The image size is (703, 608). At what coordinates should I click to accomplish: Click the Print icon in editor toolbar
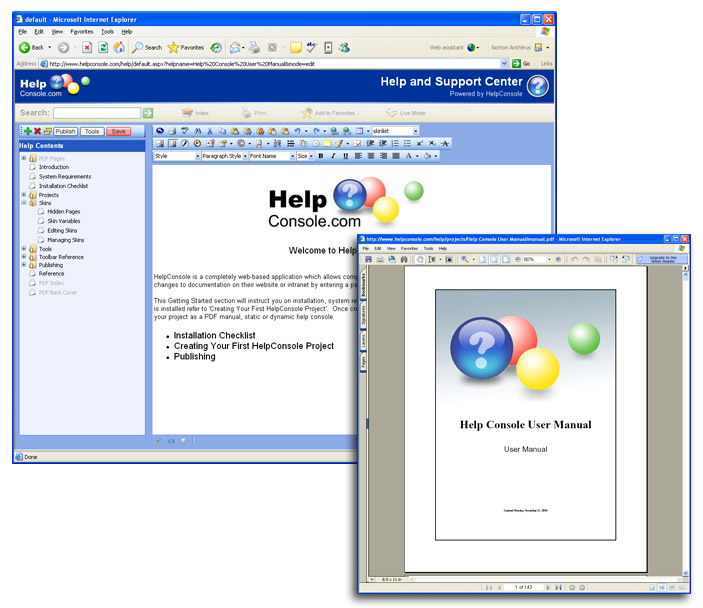point(172,131)
